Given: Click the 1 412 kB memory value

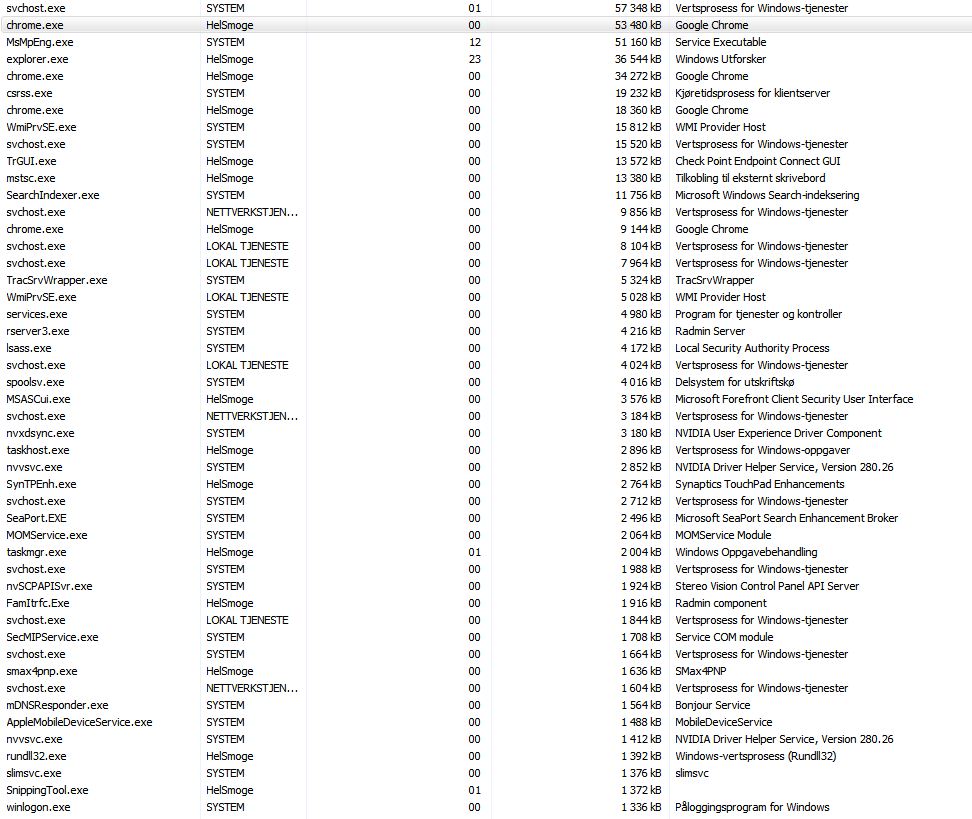Looking at the screenshot, I should [641, 739].
